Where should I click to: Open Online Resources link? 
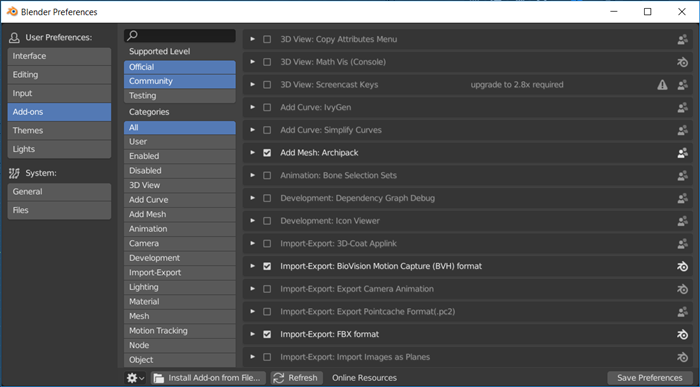[364, 378]
